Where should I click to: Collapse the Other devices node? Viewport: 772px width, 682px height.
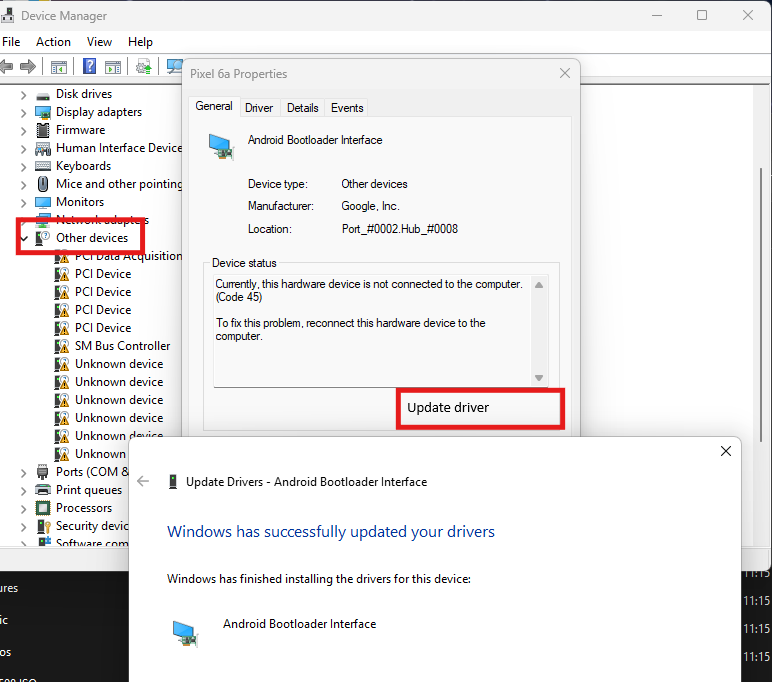click(x=23, y=239)
